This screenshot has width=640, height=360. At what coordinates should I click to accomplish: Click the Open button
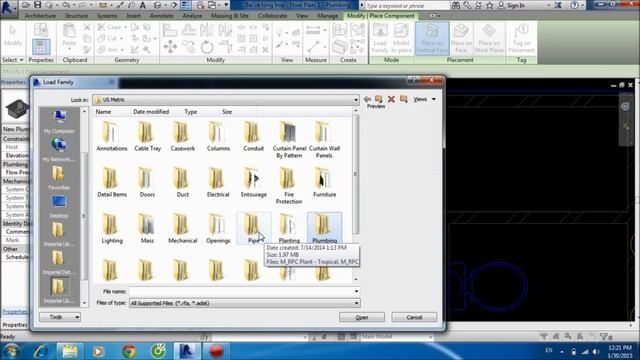pyautogui.click(x=362, y=317)
